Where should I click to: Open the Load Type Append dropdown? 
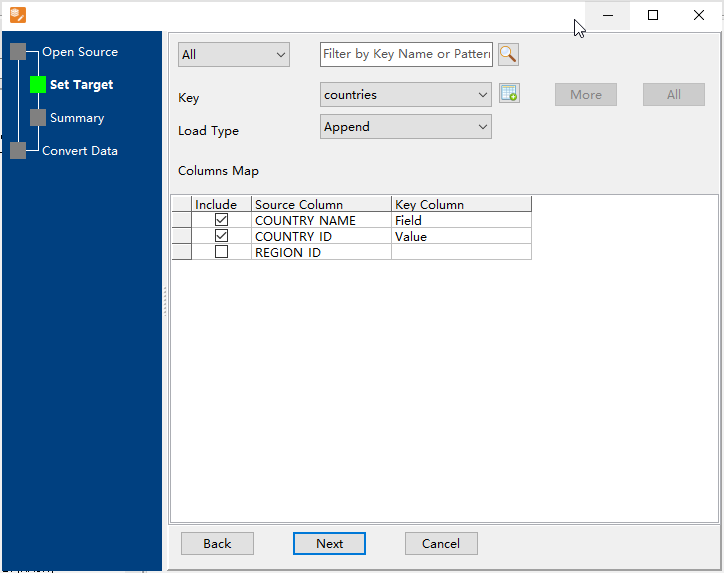405,127
